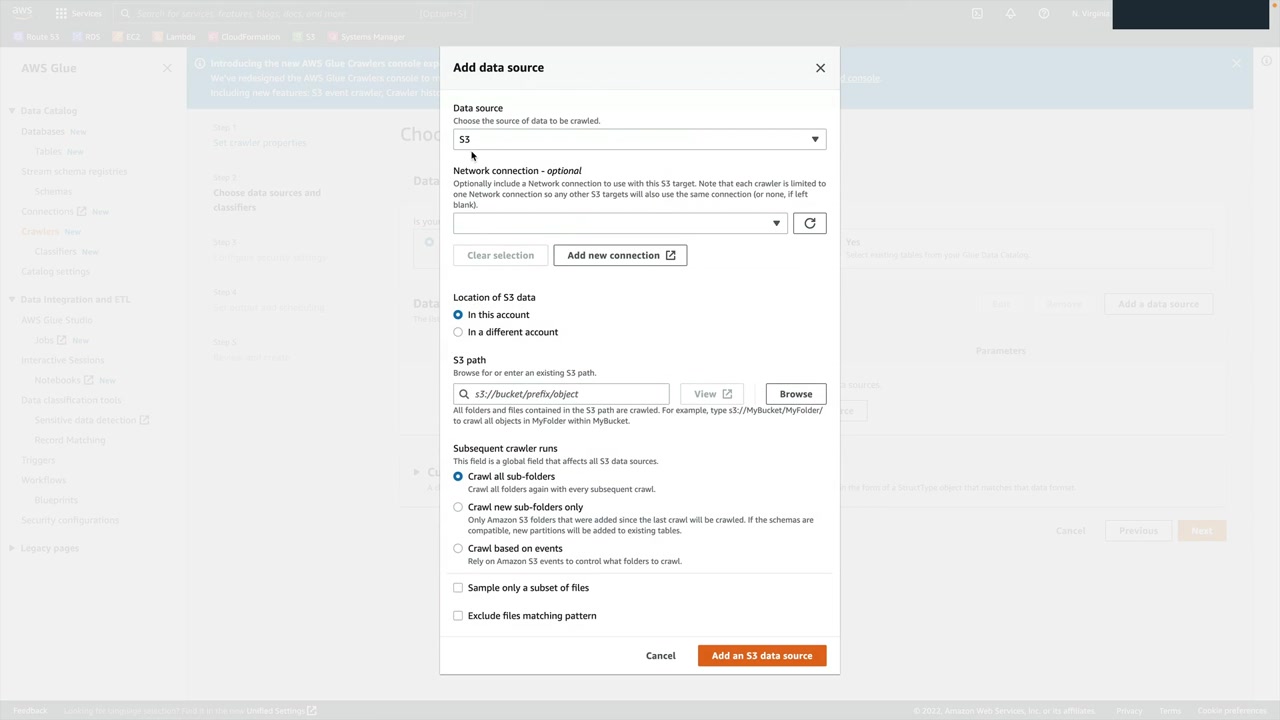The height and width of the screenshot is (720, 1280).
Task: Open Set crawler properties step link
Action: point(260,143)
